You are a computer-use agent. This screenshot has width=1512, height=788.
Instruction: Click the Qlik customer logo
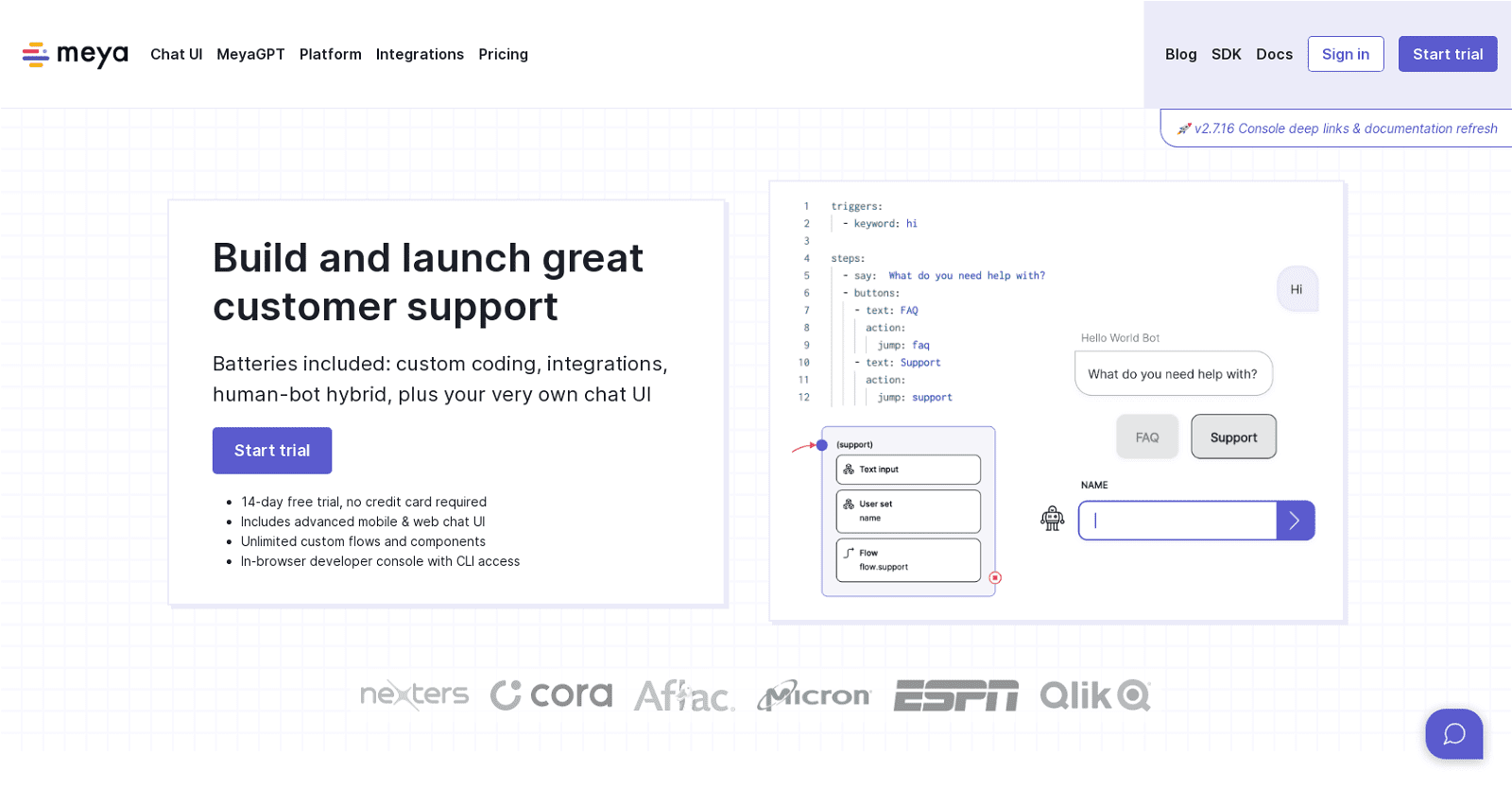[1095, 695]
